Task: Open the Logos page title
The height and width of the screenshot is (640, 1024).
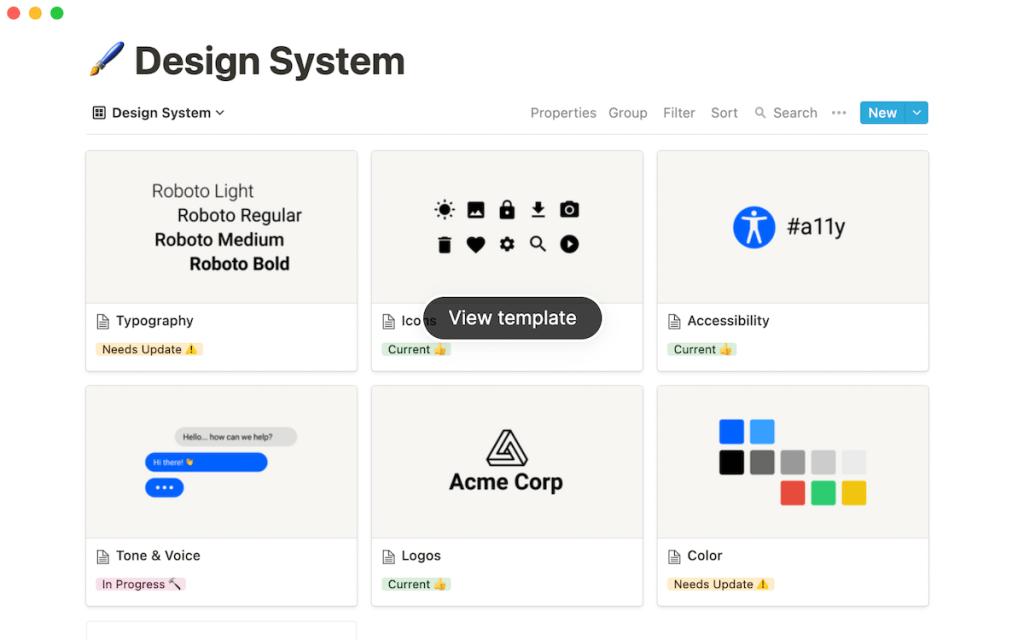Action: tap(421, 556)
